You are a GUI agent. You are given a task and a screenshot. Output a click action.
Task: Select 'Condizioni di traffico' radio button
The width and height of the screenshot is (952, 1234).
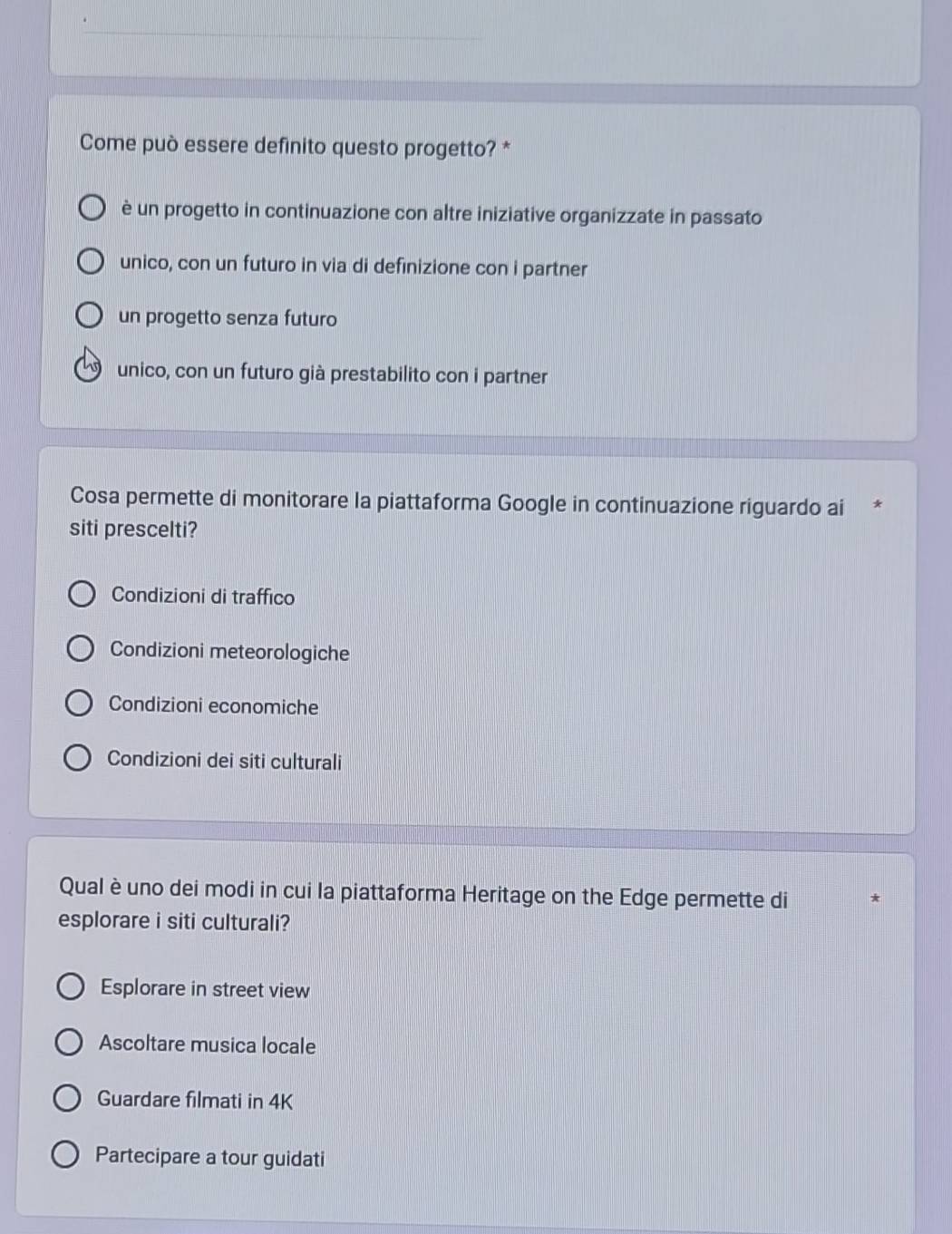82,596
